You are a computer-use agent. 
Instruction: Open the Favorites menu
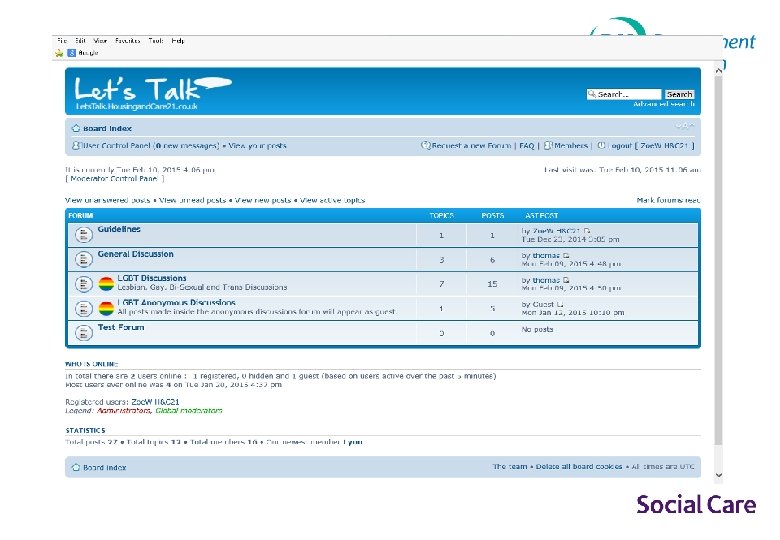[127, 41]
